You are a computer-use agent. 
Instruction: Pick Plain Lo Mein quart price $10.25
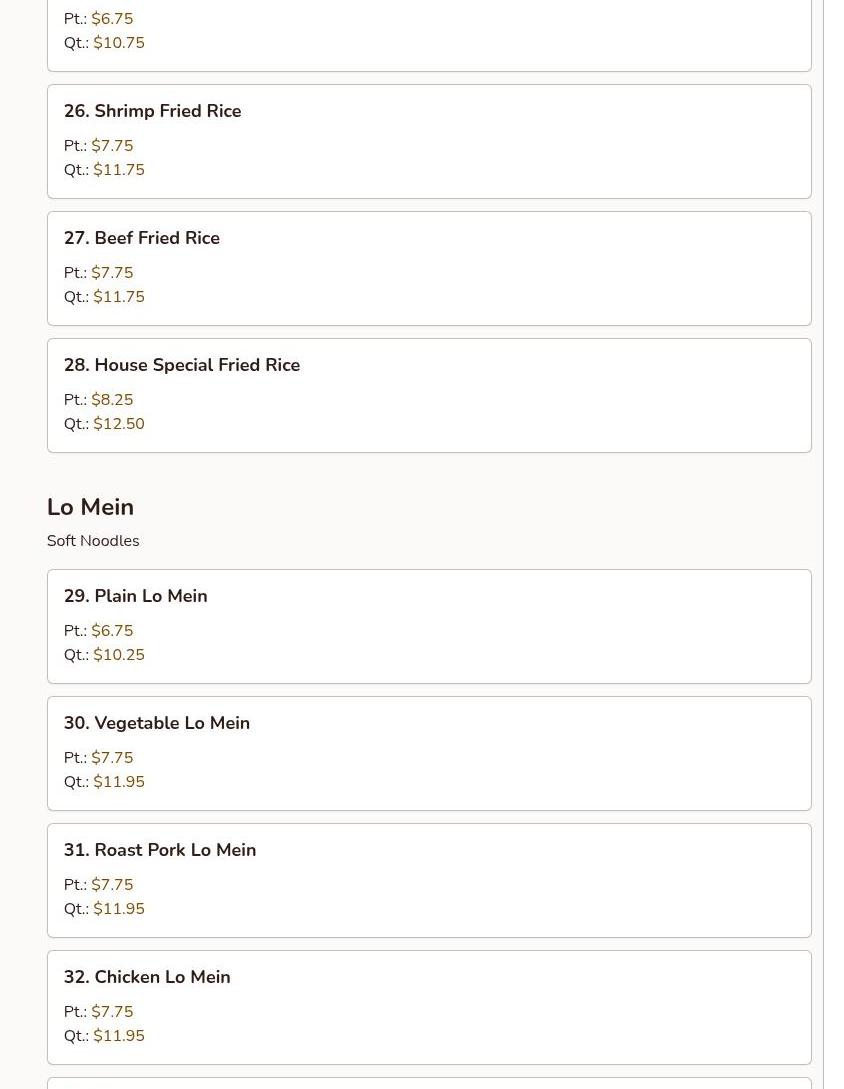point(118,655)
